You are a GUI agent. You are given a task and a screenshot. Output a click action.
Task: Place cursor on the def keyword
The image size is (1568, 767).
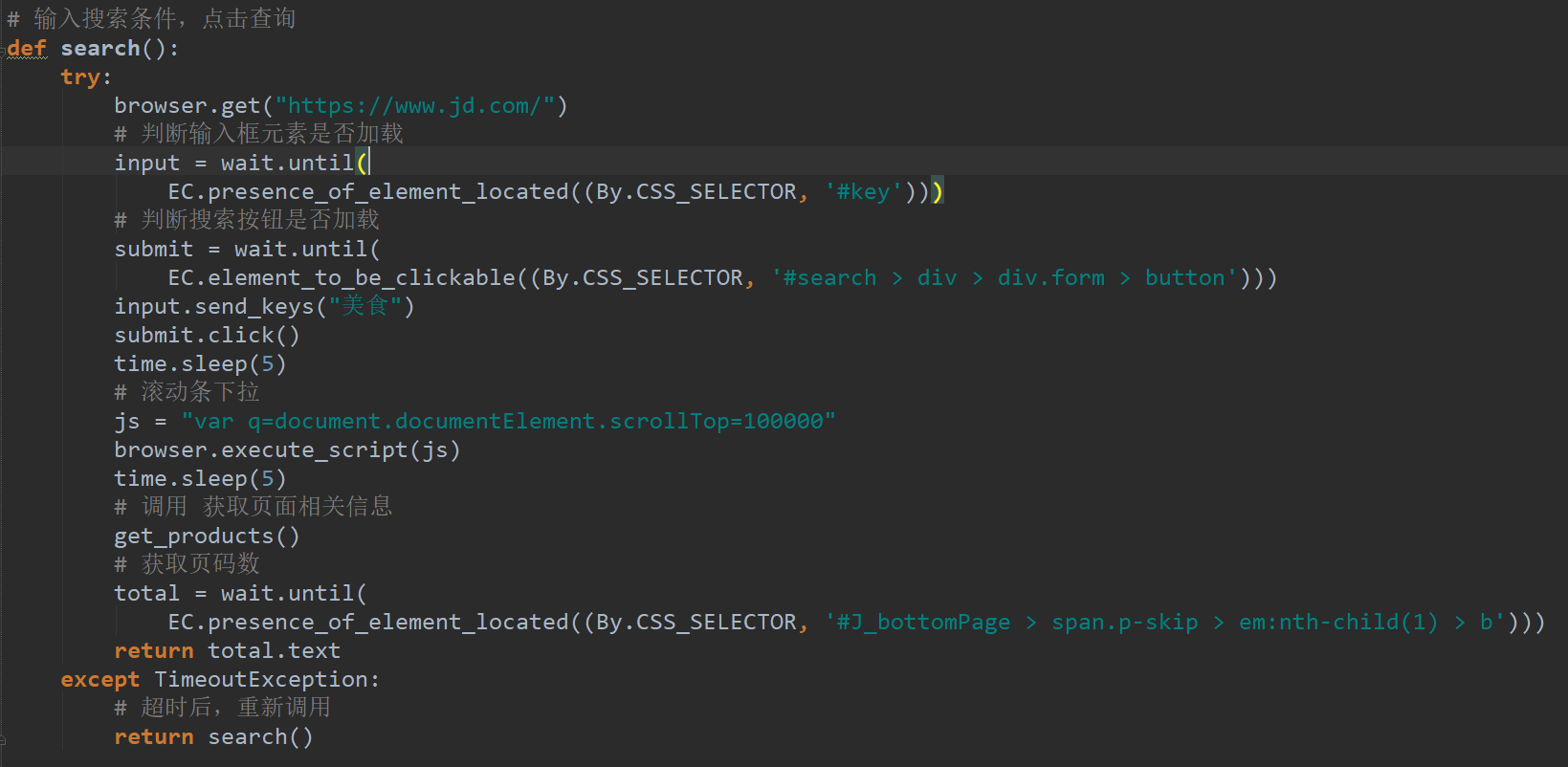click(27, 49)
